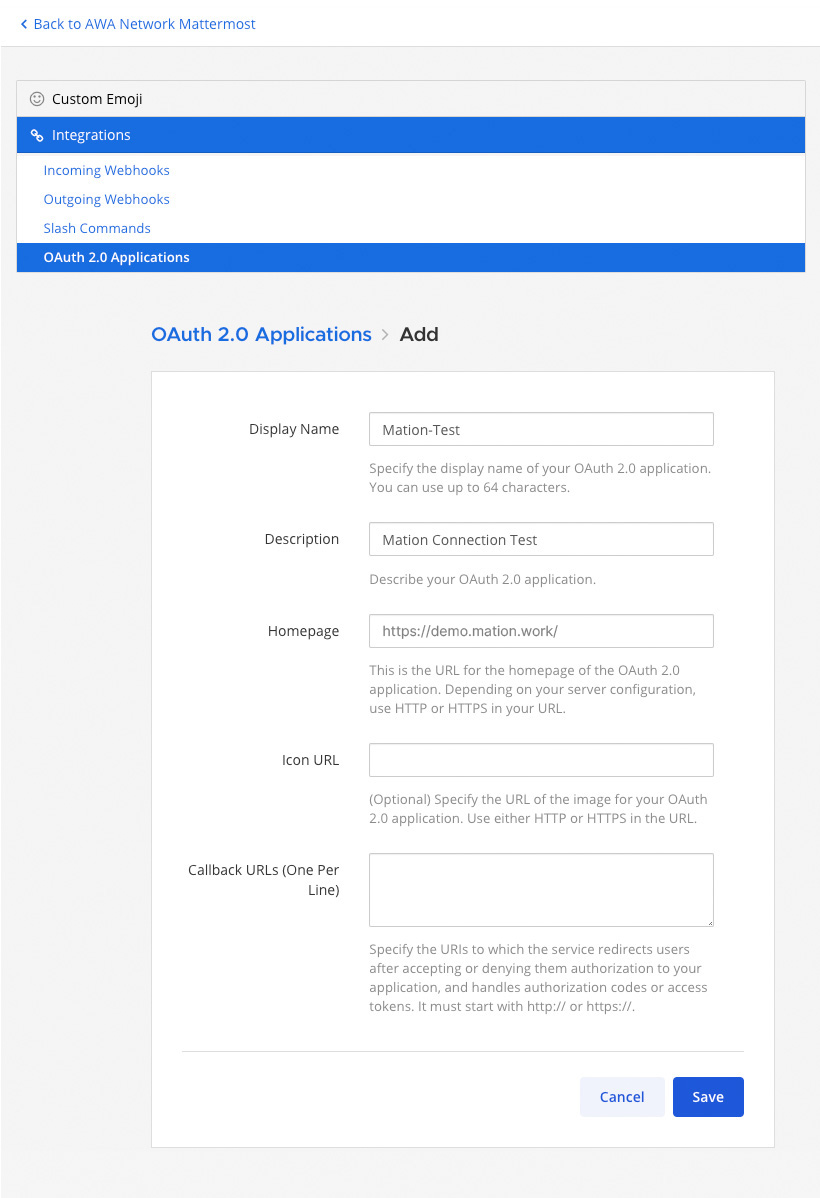Click the breadcrumb chevron separator before Add

[x=385, y=335]
